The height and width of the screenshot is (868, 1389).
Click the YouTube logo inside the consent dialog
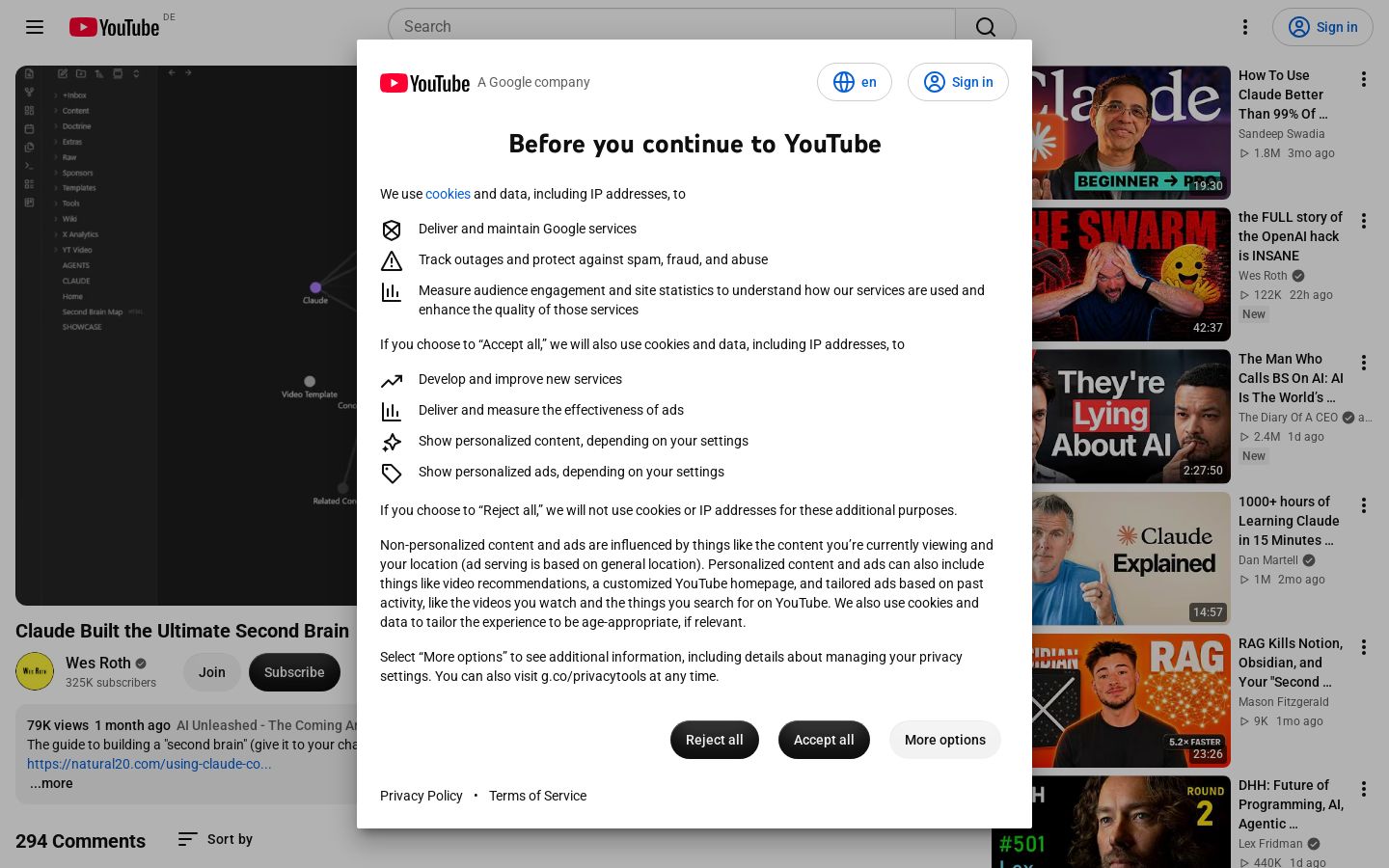pyautogui.click(x=424, y=83)
